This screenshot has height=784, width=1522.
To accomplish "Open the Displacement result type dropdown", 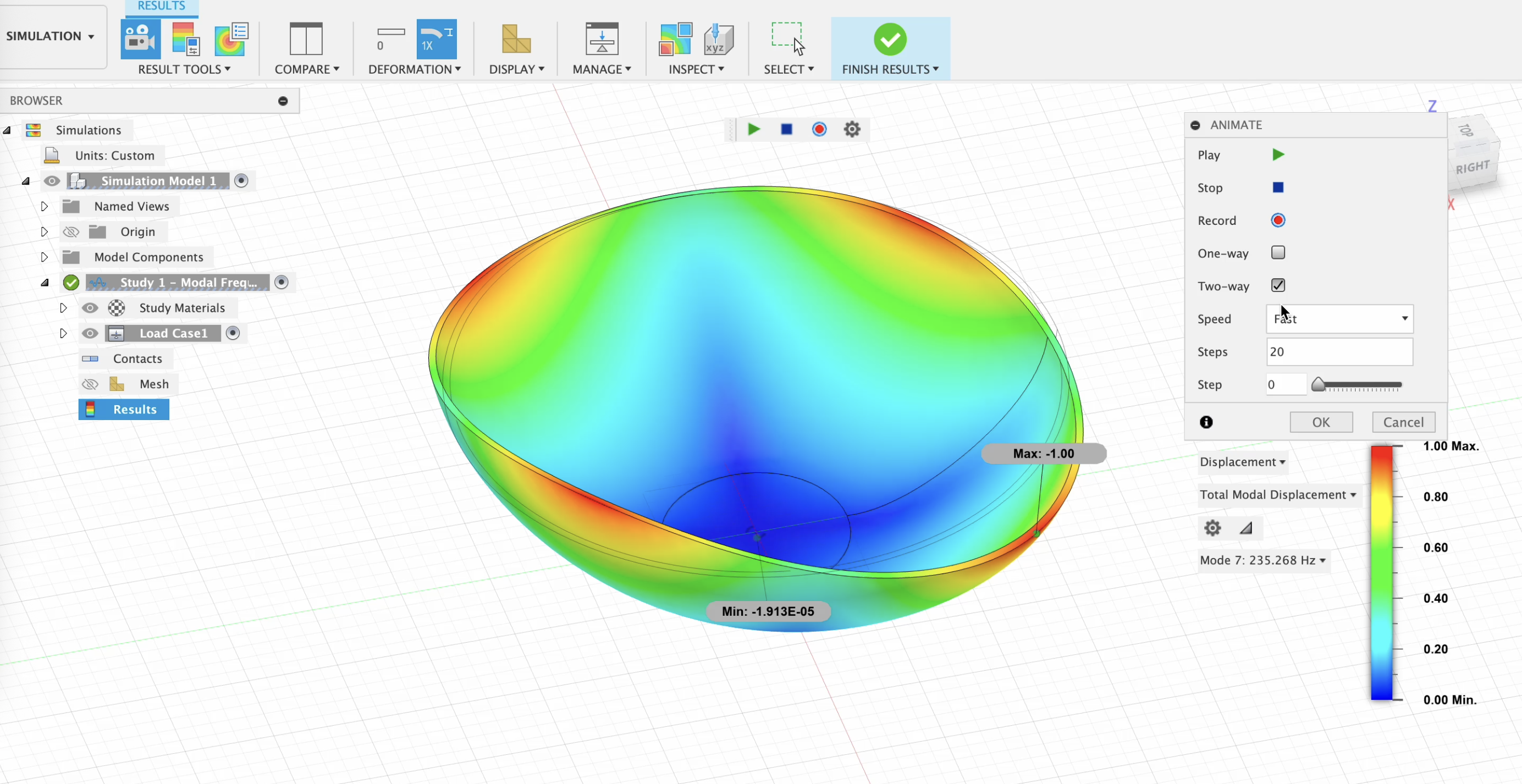I will click(x=1242, y=462).
